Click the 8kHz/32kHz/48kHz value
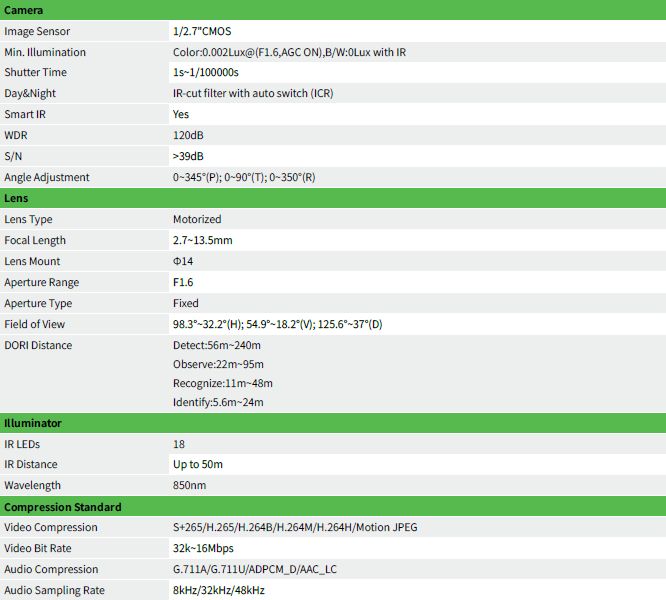The image size is (666, 600). (x=219, y=591)
